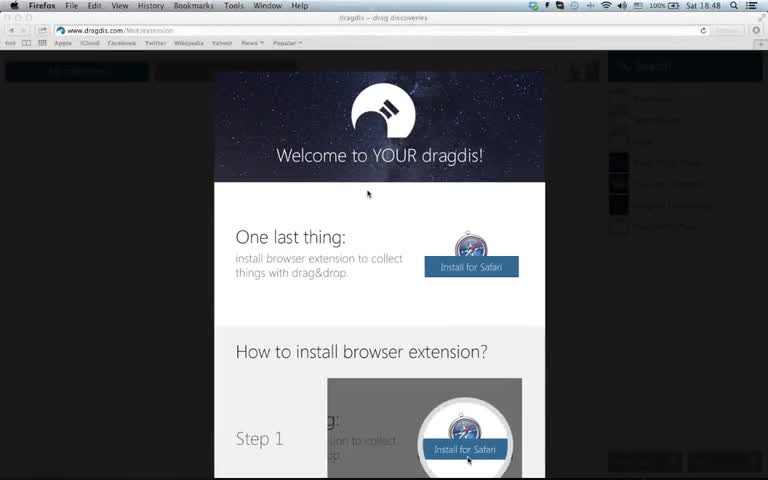Click the Search field in dimmed sidebar

click(x=685, y=66)
